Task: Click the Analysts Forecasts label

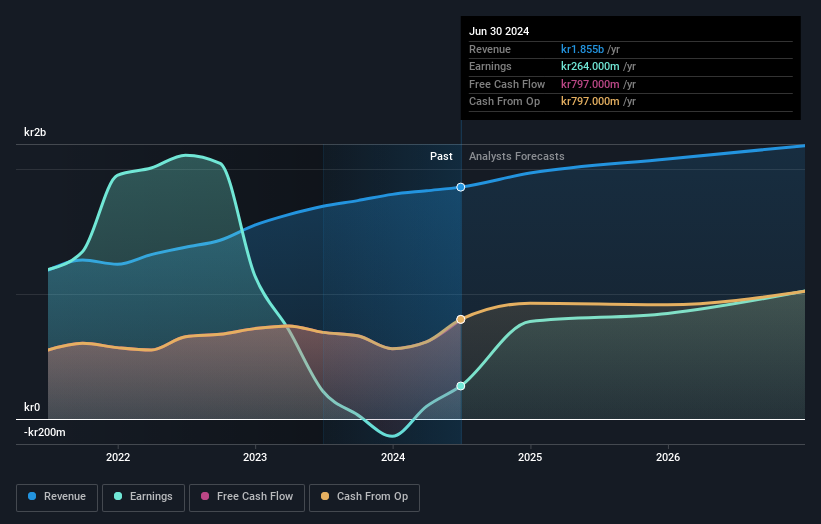Action: tap(517, 157)
